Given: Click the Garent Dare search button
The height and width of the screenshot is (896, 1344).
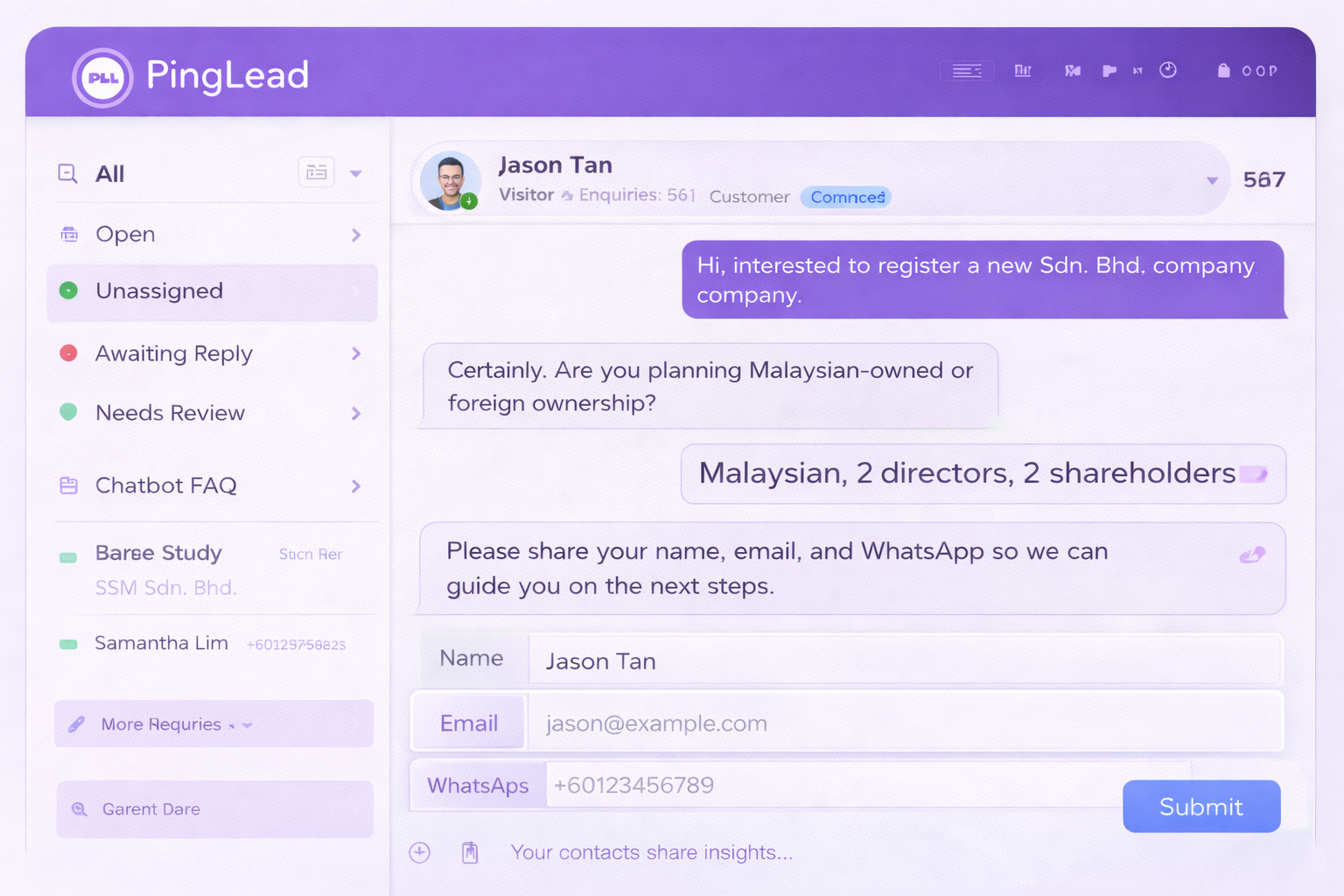Looking at the screenshot, I should (214, 809).
